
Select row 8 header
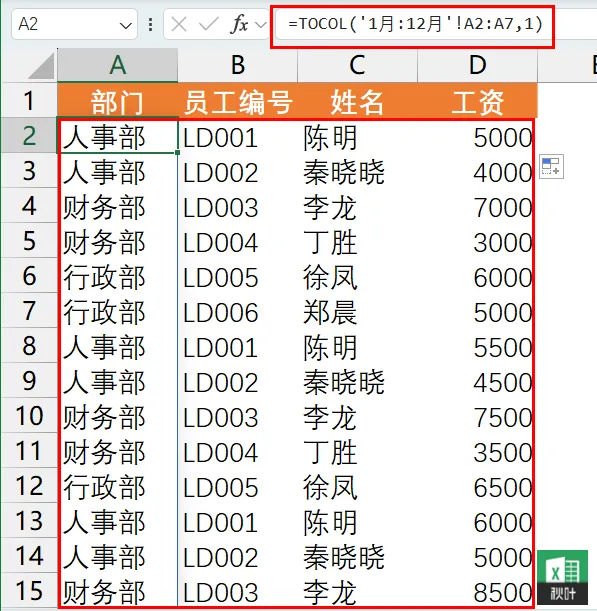coord(29,346)
